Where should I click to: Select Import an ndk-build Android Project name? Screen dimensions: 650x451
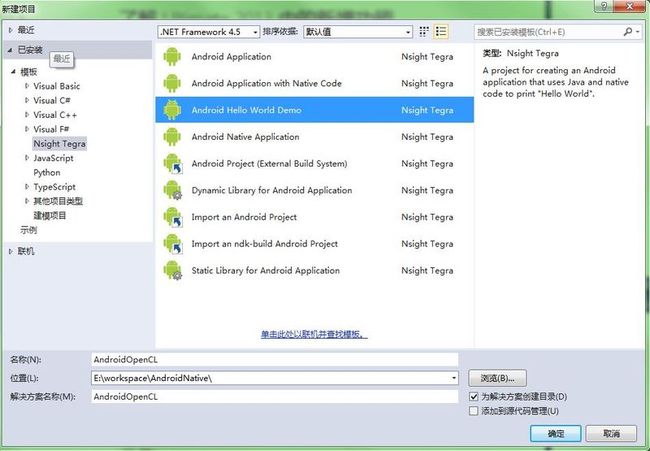pos(264,244)
